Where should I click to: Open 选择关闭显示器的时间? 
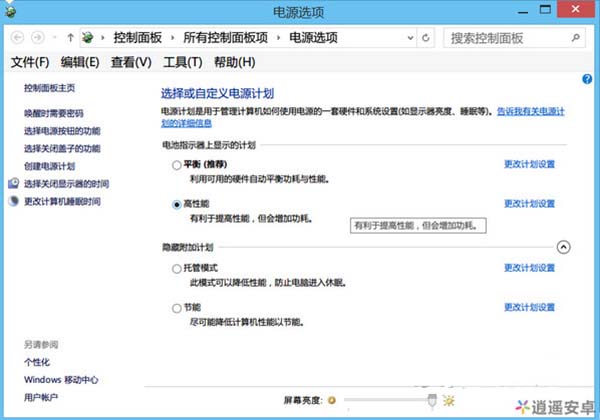pyautogui.click(x=67, y=184)
